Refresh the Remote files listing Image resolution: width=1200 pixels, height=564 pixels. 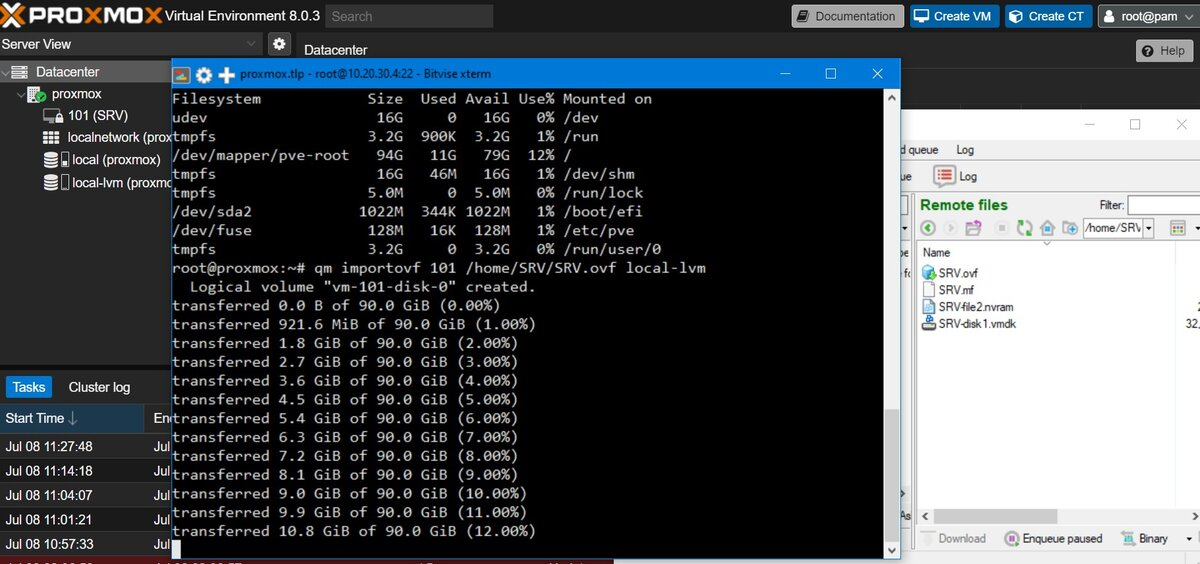click(1024, 228)
